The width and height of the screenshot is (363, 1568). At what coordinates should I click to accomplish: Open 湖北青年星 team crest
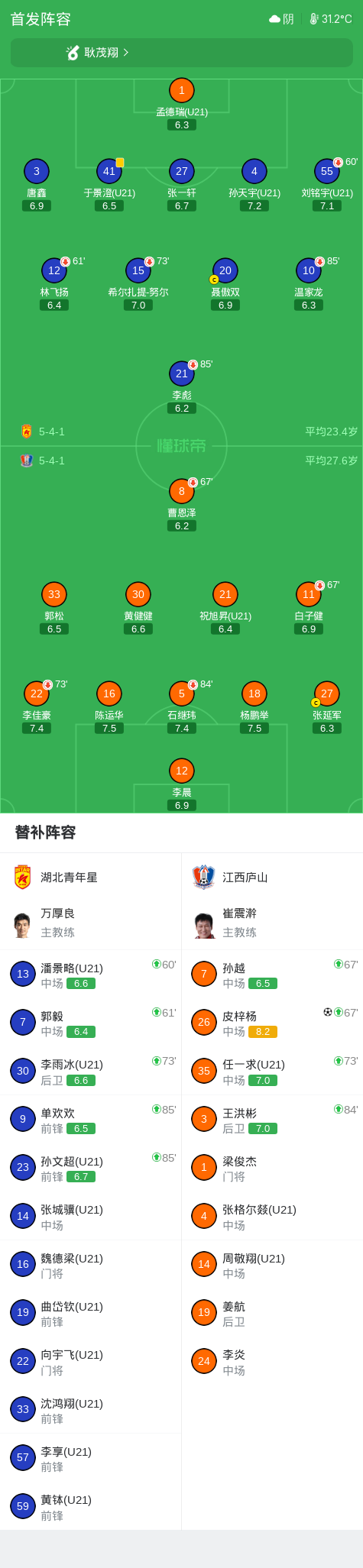point(23,878)
